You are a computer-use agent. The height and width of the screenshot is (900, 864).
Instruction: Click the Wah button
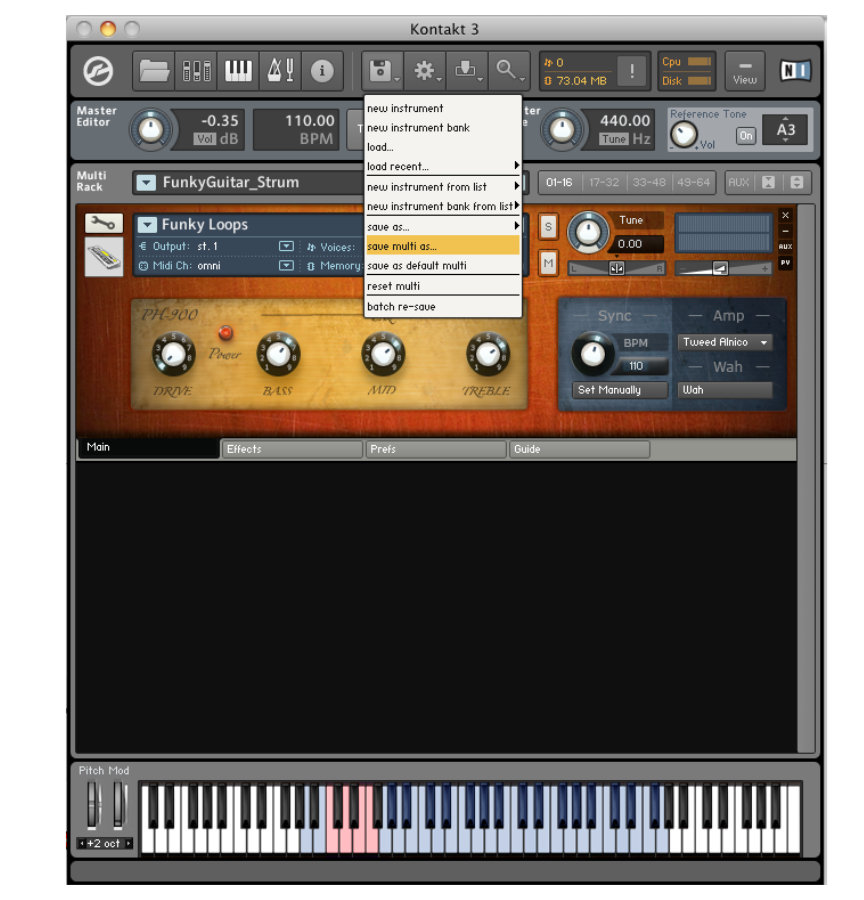(724, 390)
